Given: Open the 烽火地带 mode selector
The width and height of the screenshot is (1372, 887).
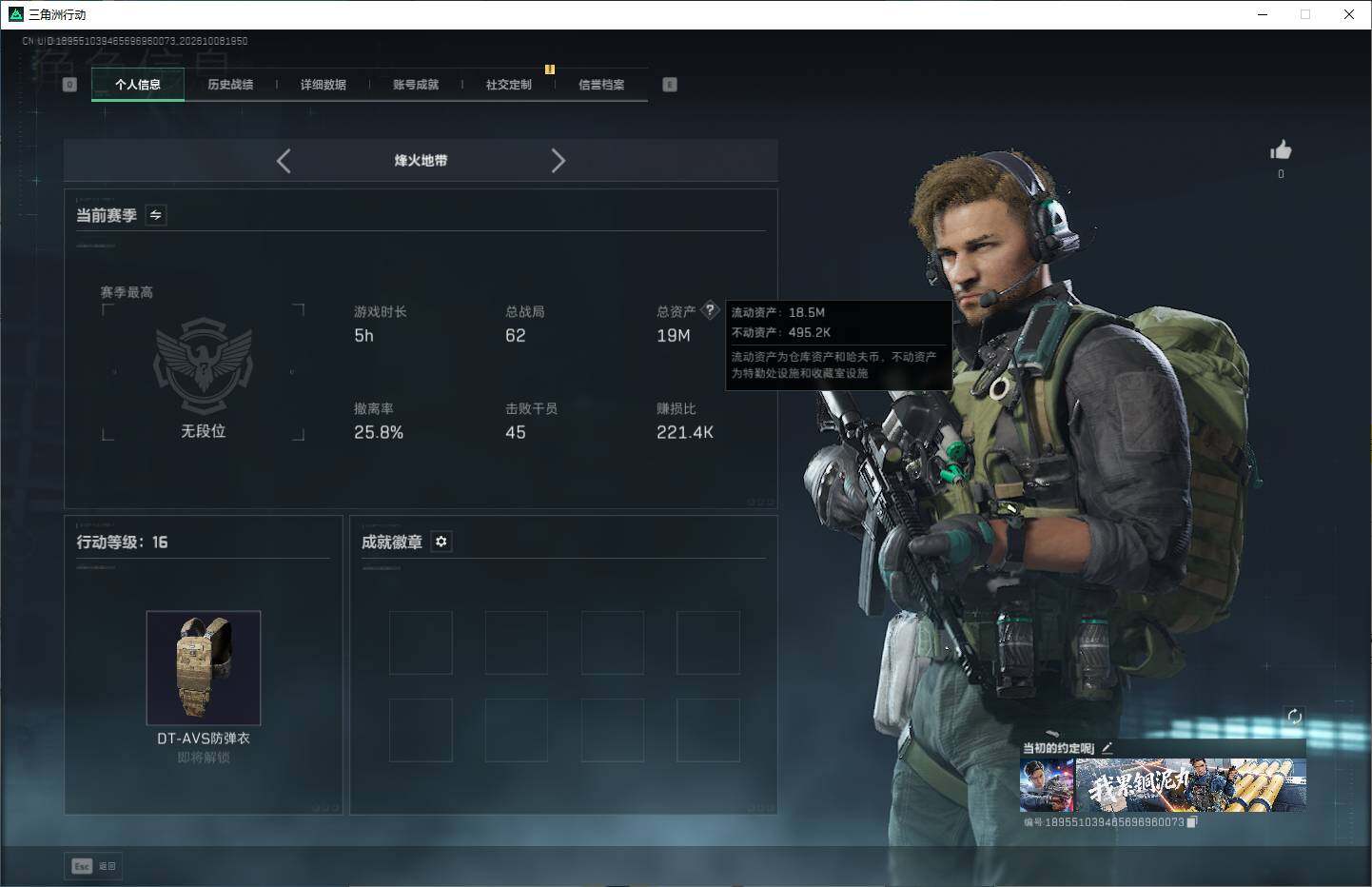Looking at the screenshot, I should pyautogui.click(x=421, y=161).
